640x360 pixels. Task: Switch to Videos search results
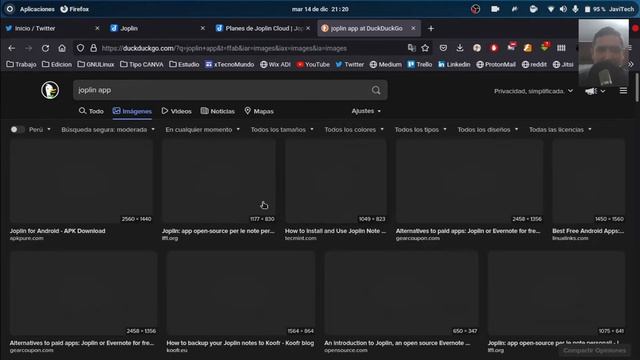176,111
